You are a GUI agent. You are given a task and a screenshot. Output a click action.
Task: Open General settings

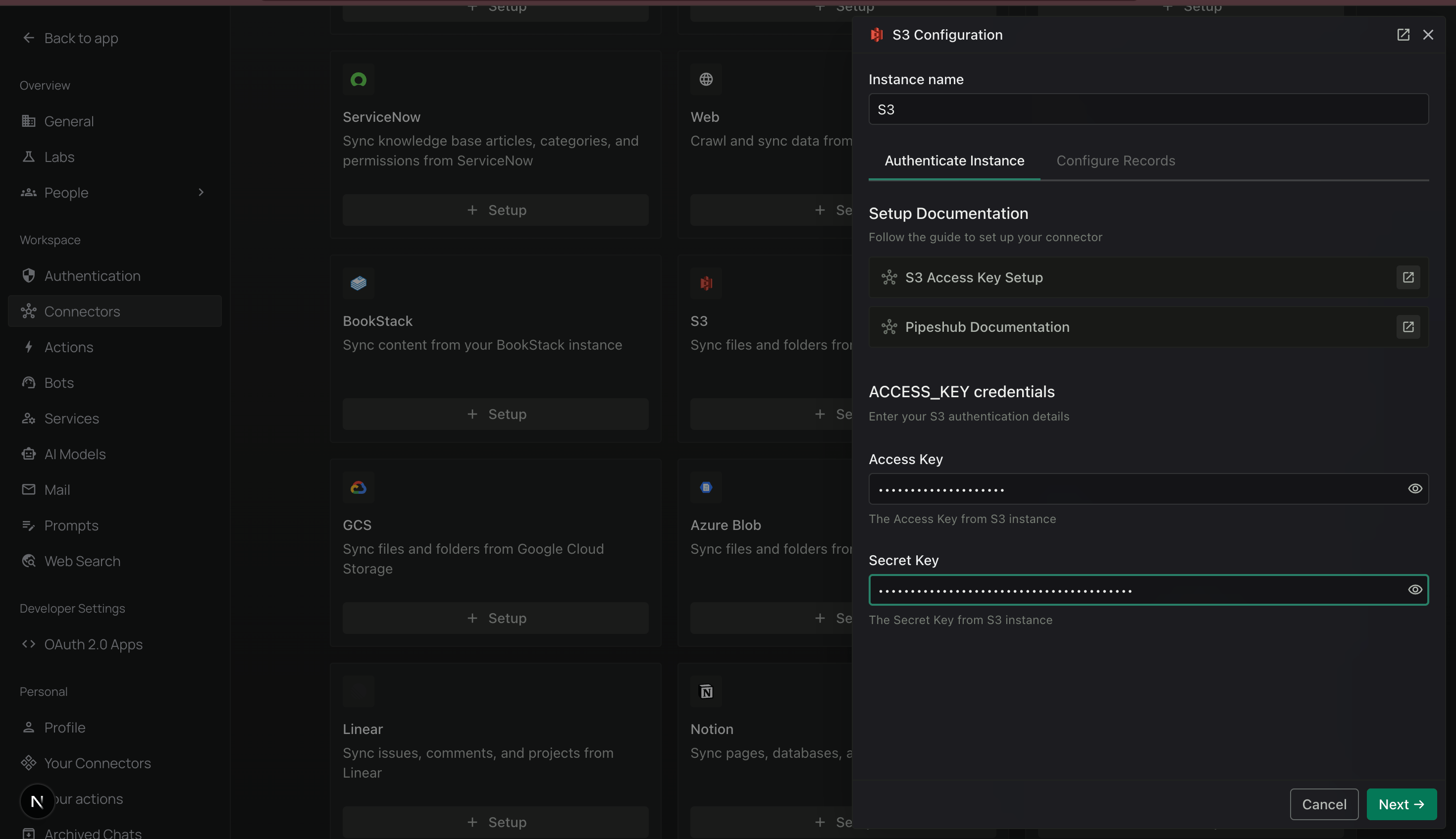coord(115,121)
